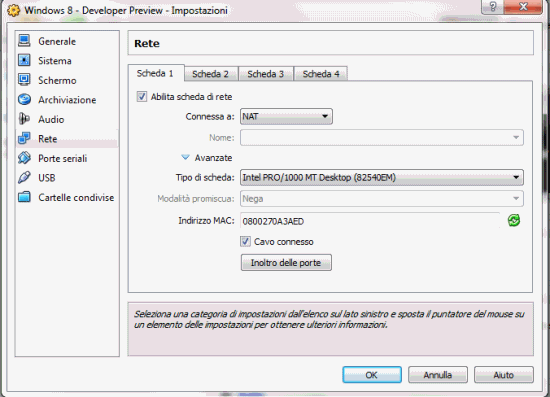Select Audio category label
The width and height of the screenshot is (550, 397).
[51, 119]
